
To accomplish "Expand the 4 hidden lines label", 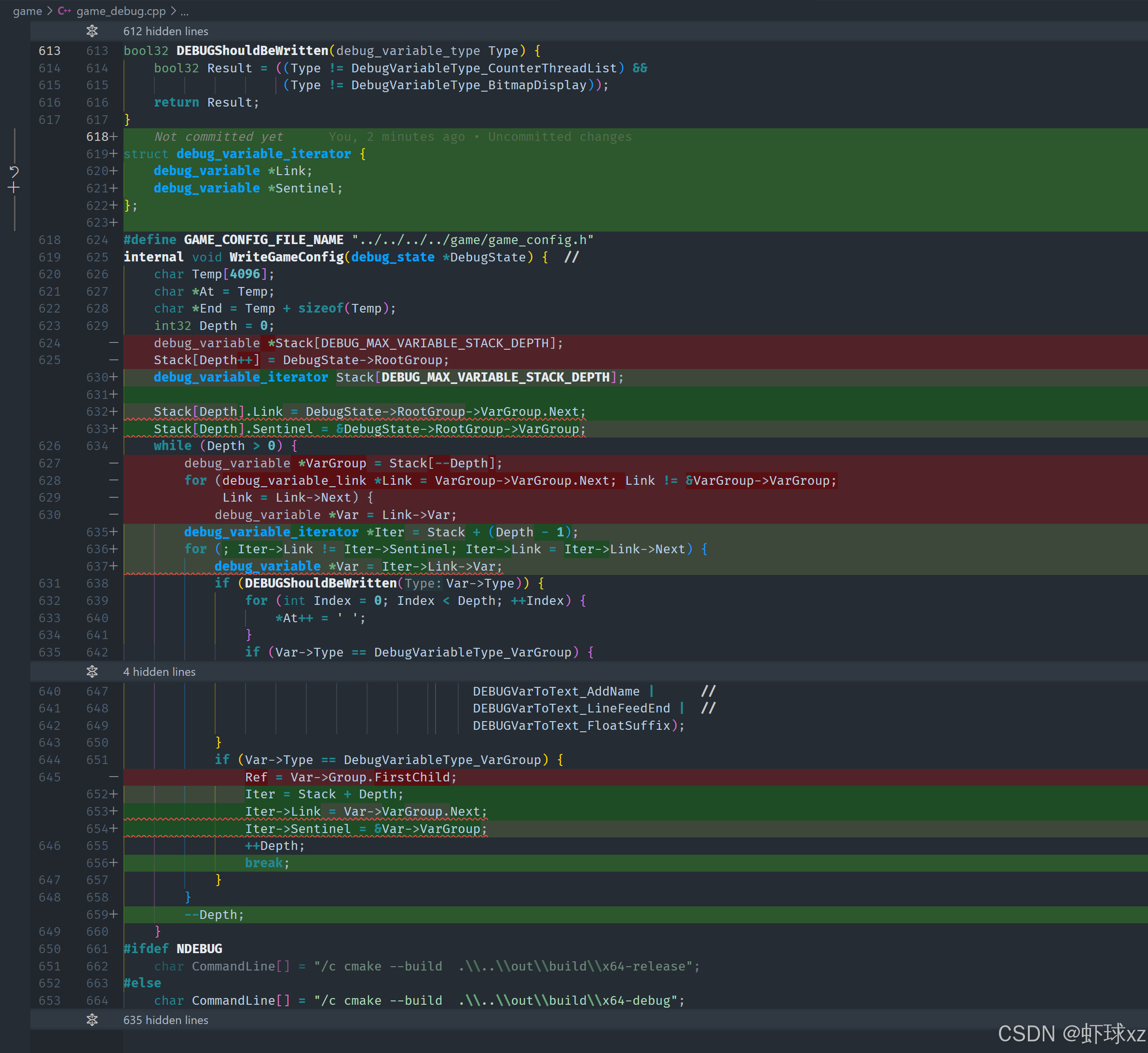I will pos(159,672).
